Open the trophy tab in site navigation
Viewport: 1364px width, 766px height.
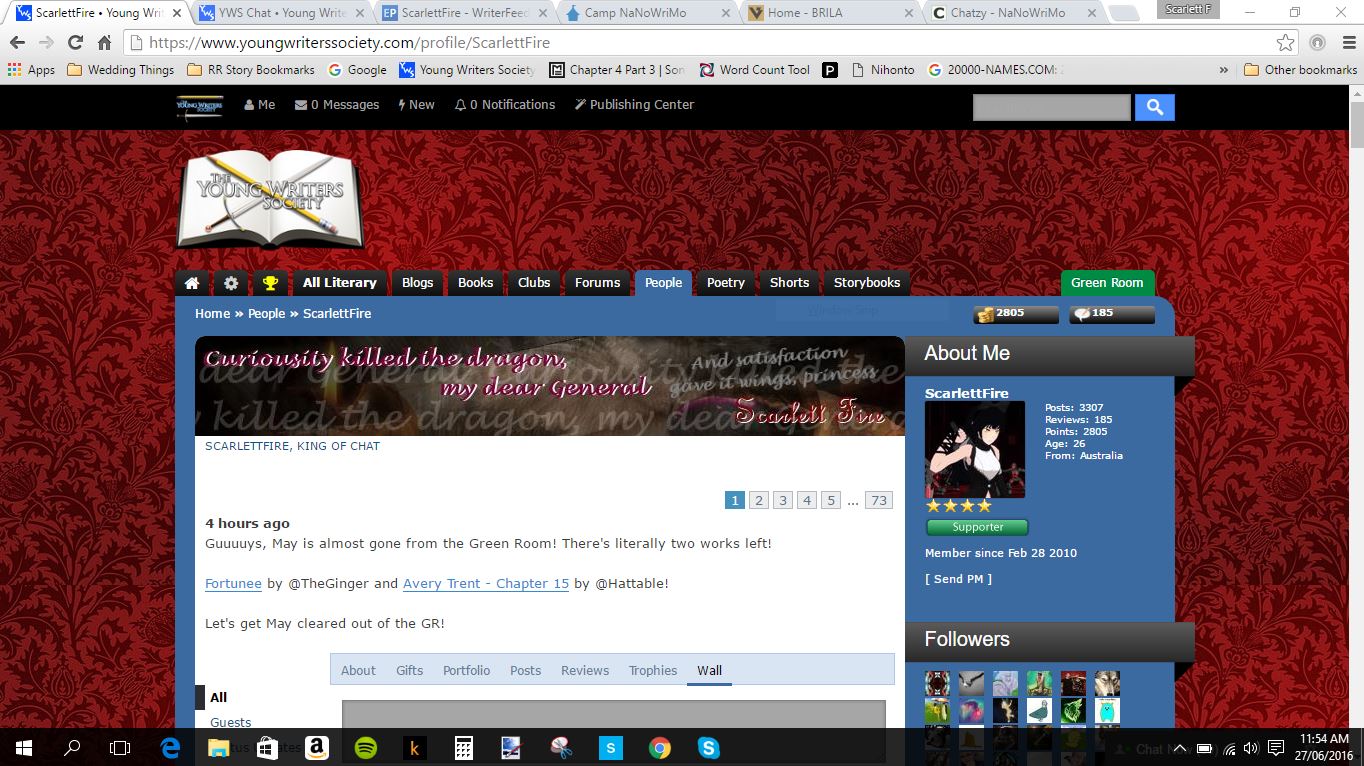point(270,283)
